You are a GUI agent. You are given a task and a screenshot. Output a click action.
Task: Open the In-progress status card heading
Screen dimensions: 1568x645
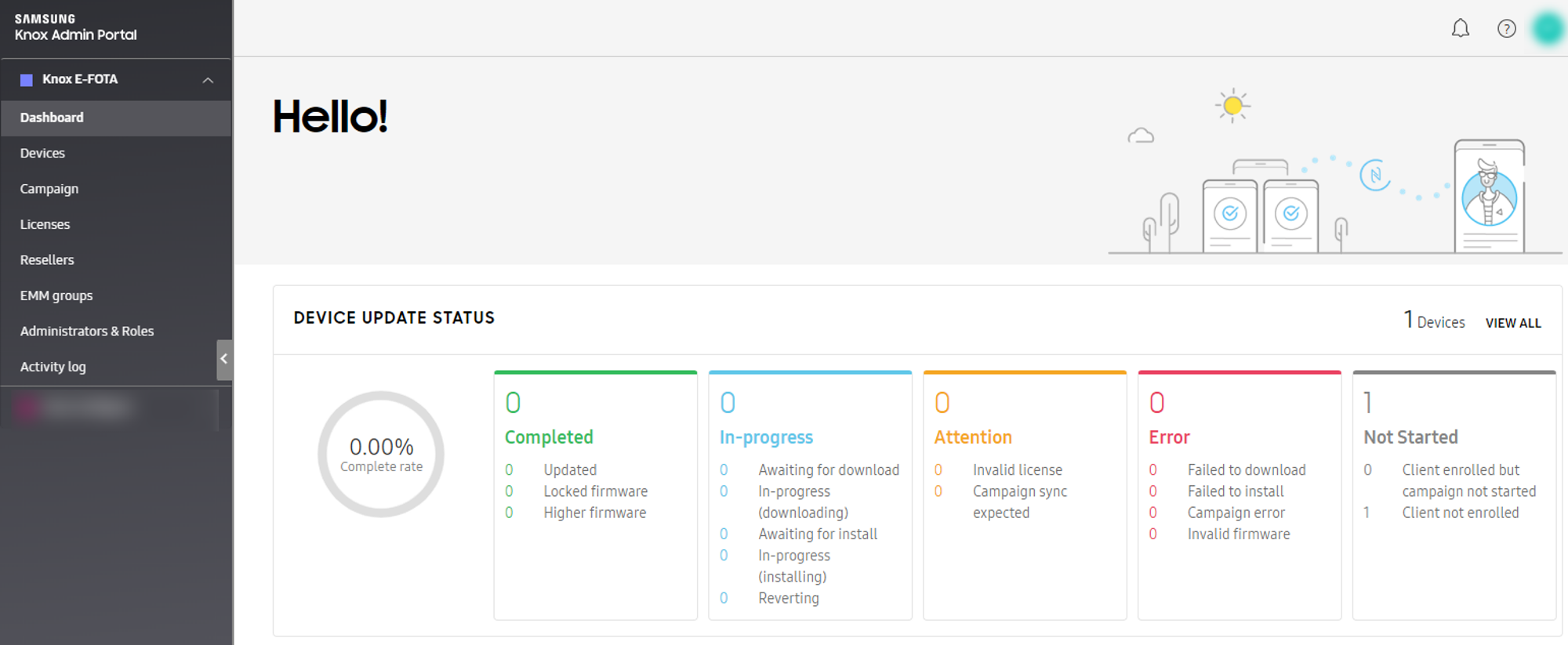tap(766, 437)
